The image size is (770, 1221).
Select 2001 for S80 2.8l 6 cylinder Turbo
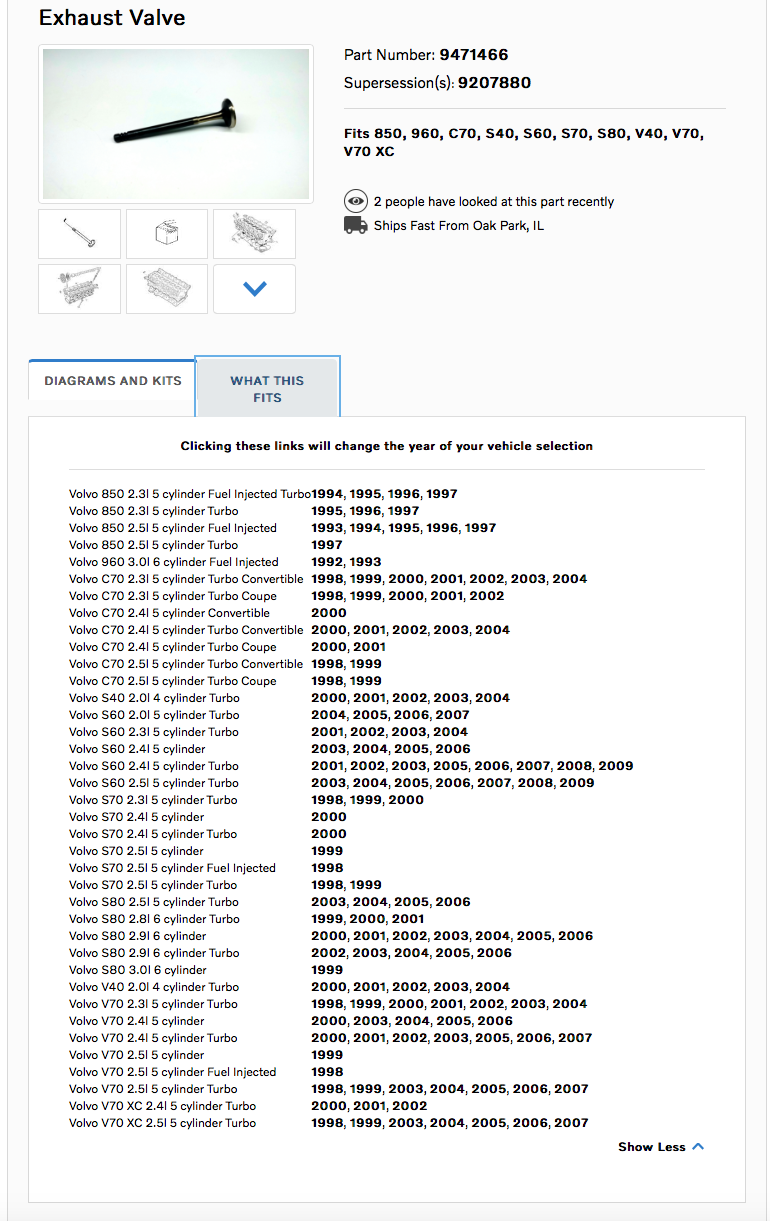pyautogui.click(x=408, y=919)
